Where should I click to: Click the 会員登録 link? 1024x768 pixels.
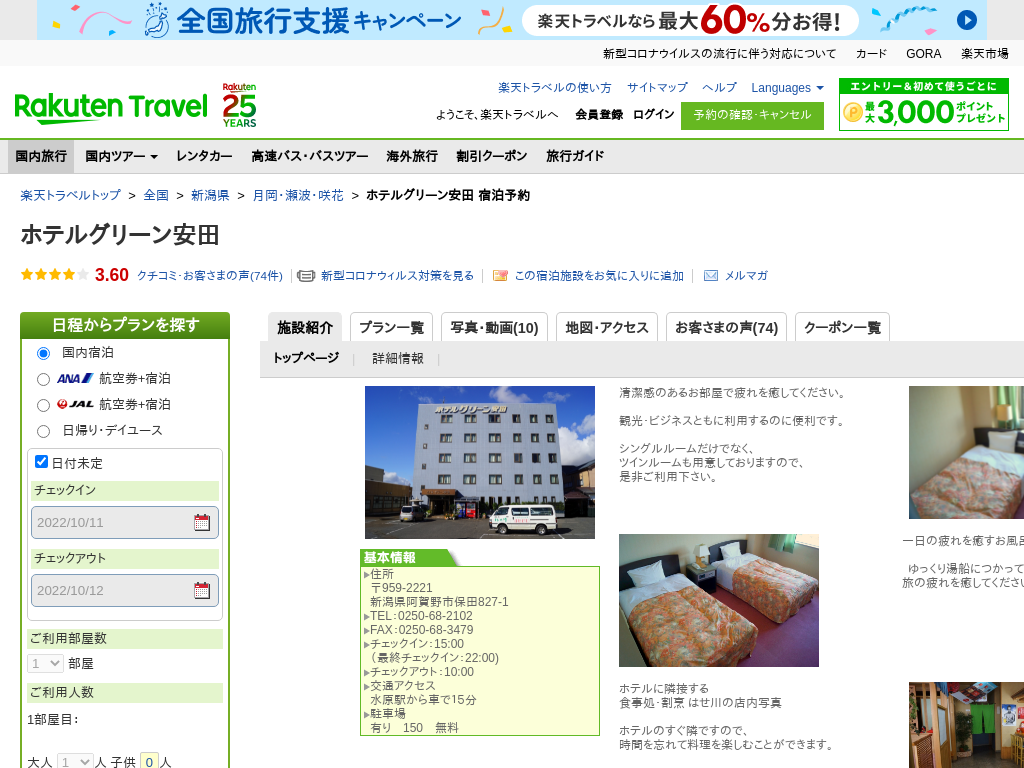pos(599,114)
